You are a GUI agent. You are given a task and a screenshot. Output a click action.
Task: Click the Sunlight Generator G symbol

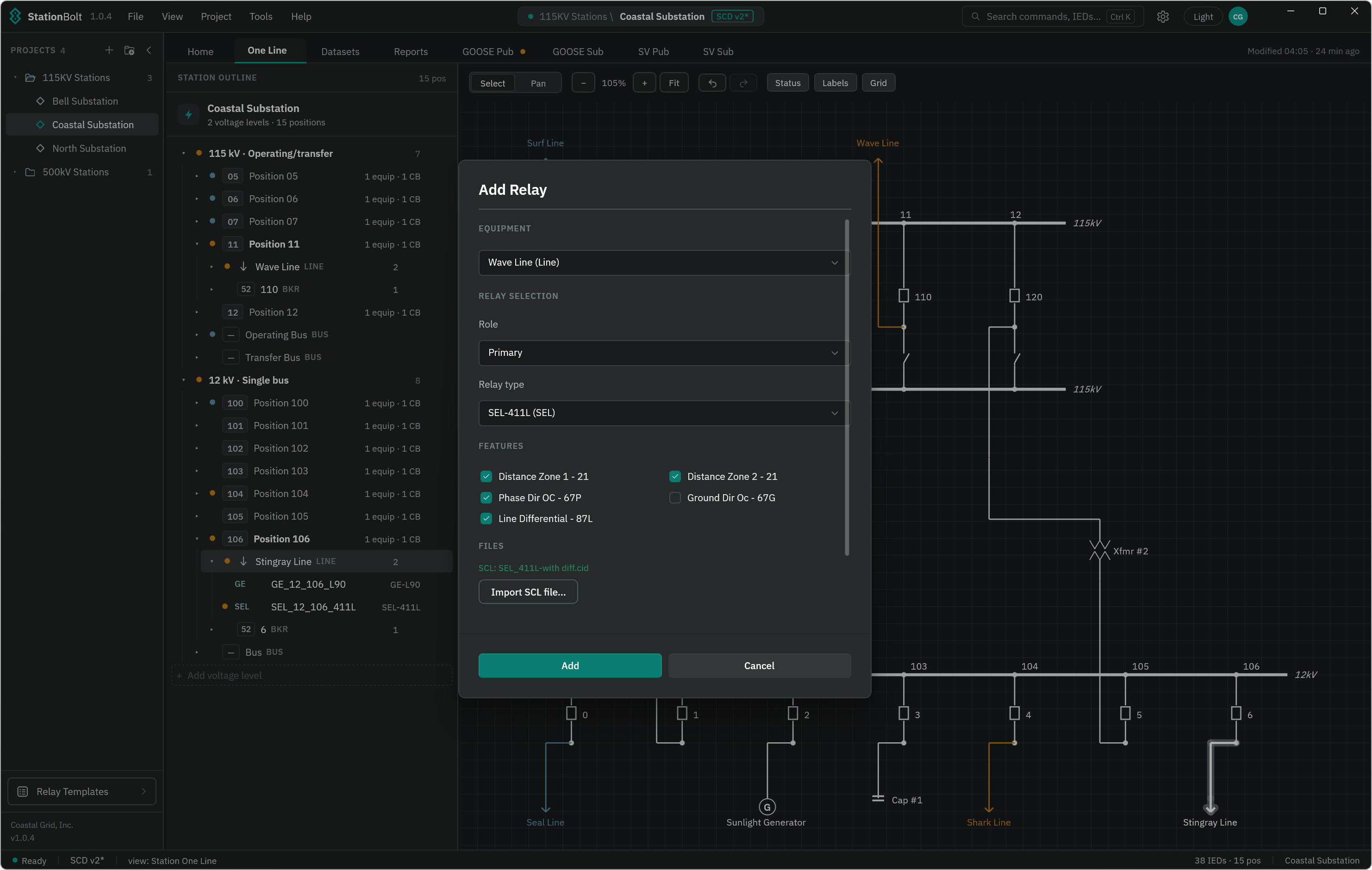pyautogui.click(x=767, y=807)
